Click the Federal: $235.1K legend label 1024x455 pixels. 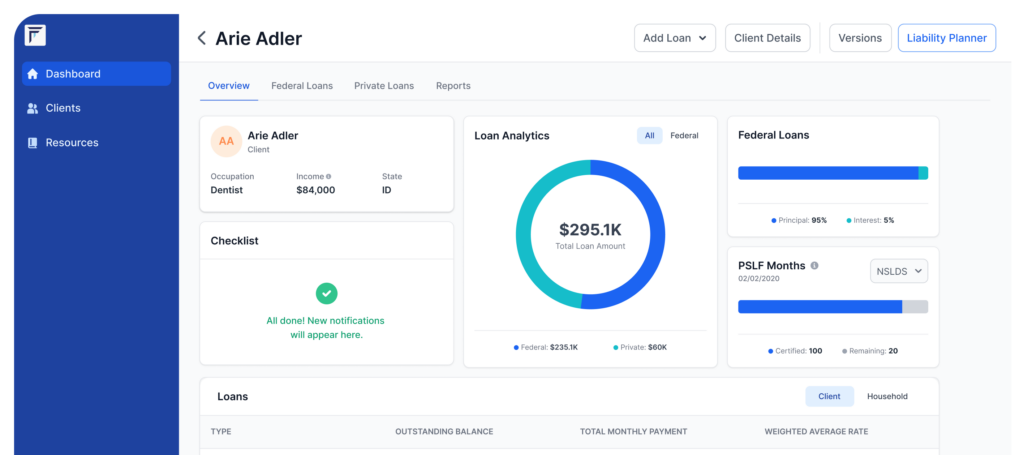[549, 348]
